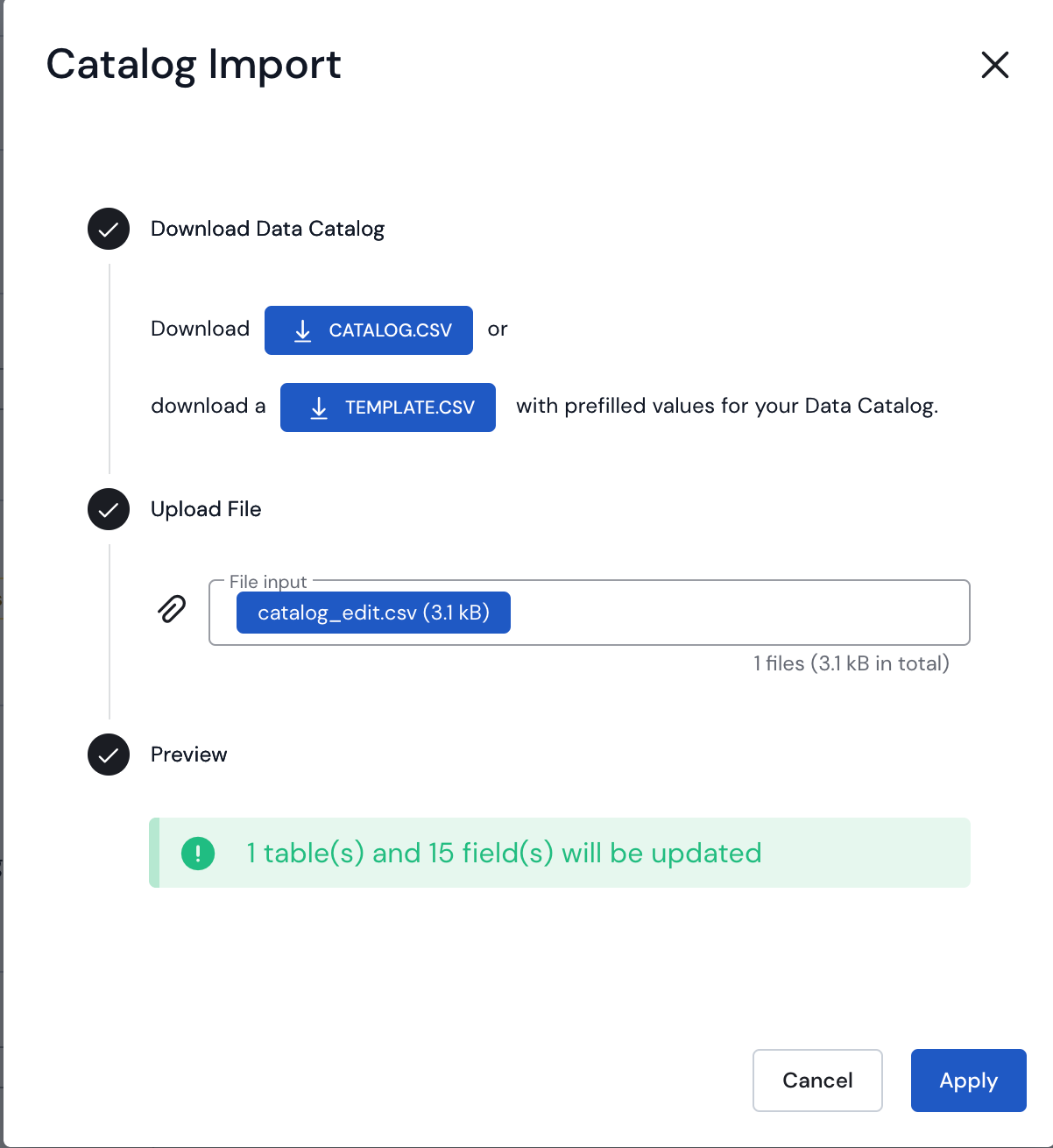Click the 1 files total counter text
This screenshot has height=1148, width=1053.
(x=851, y=663)
